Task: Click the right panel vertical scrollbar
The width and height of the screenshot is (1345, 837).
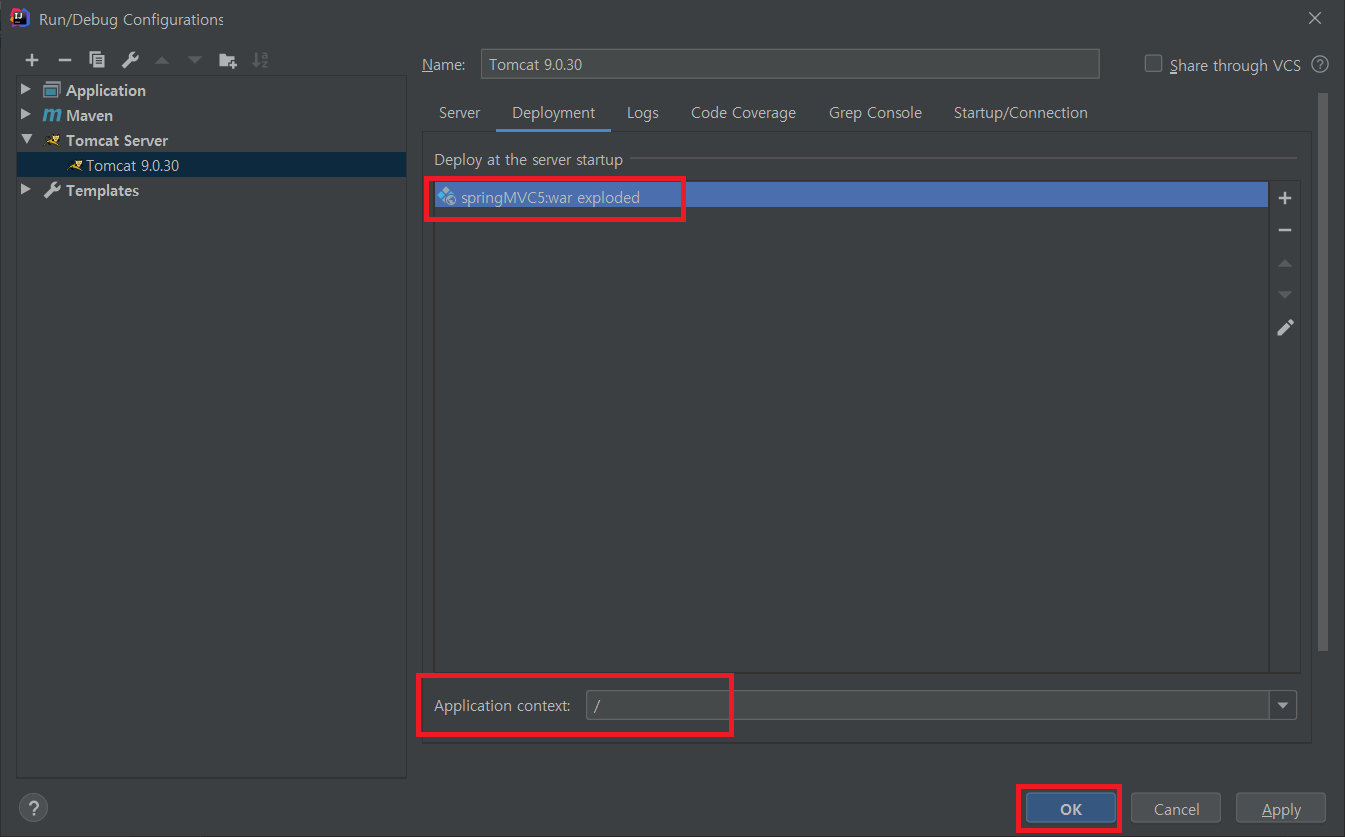Action: pyautogui.click(x=1323, y=372)
